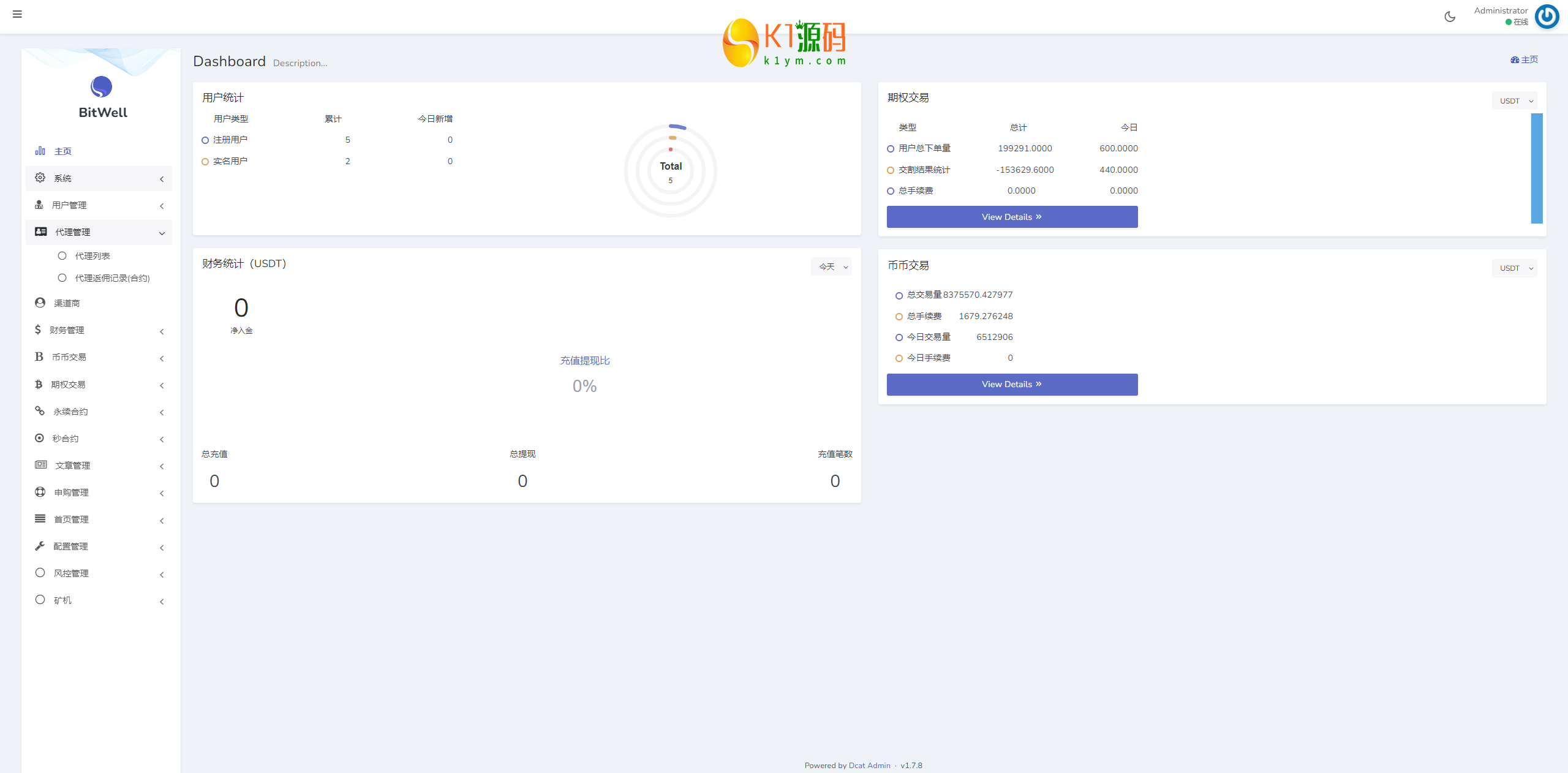Screen dimensions: 1568x773
Task: Click the hamburger menu icon
Action: [x=17, y=14]
